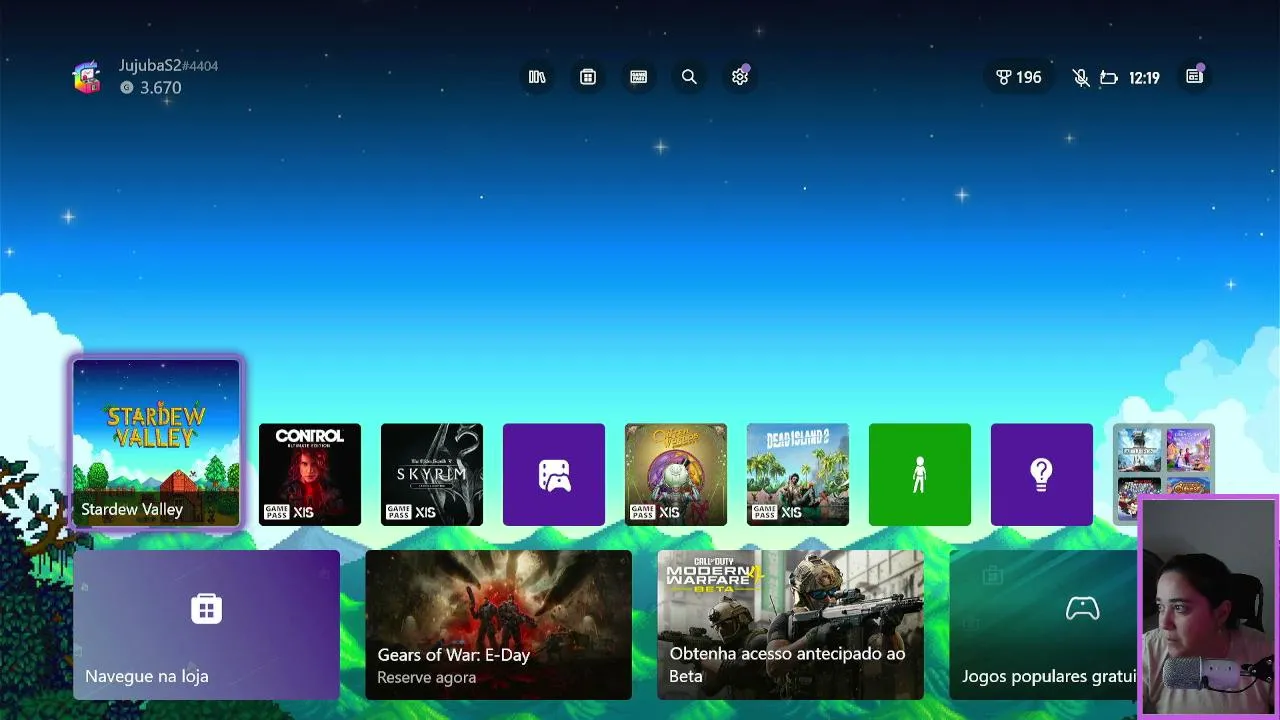Click the 12:19 clock
This screenshot has width=1280, height=720.
pyautogui.click(x=1144, y=78)
